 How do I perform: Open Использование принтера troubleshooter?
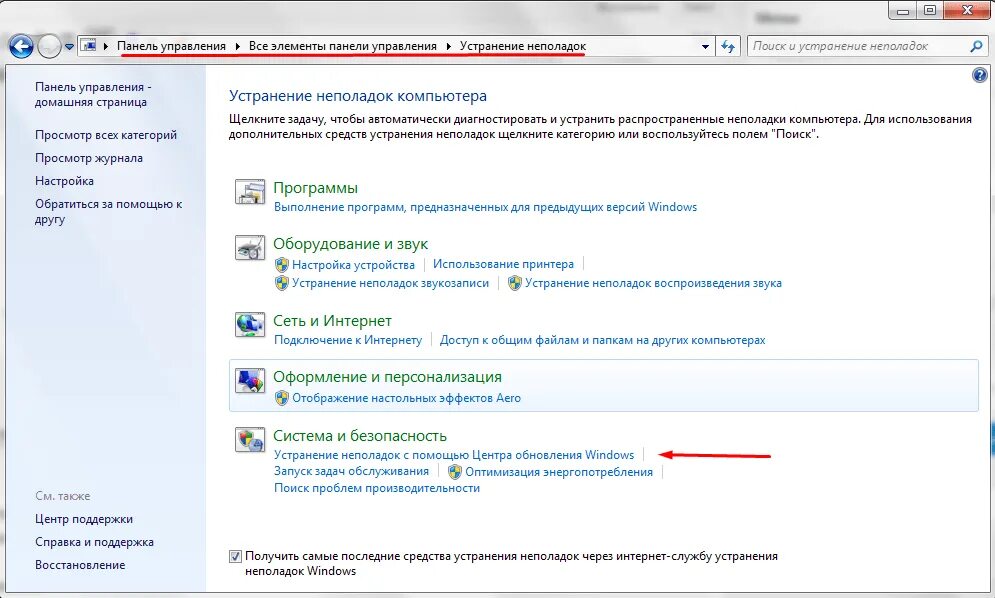pyautogui.click(x=503, y=264)
